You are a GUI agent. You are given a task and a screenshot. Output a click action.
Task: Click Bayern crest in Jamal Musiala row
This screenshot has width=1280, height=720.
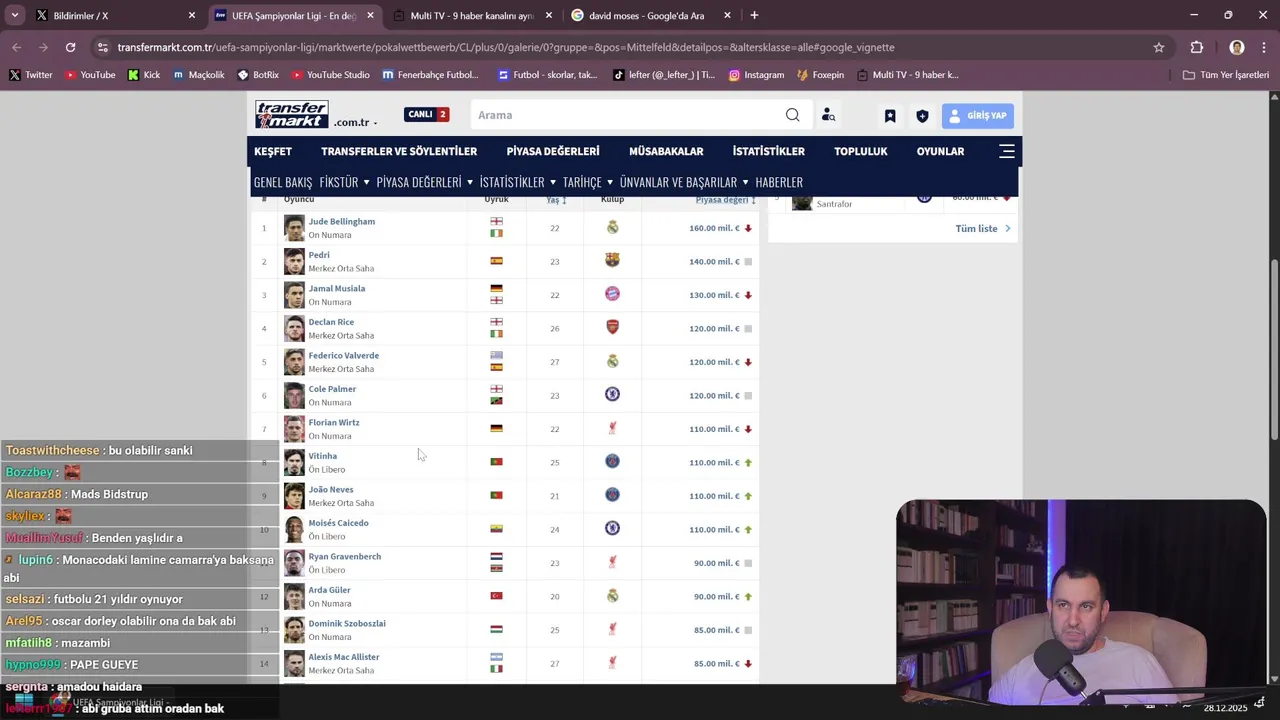[612, 294]
